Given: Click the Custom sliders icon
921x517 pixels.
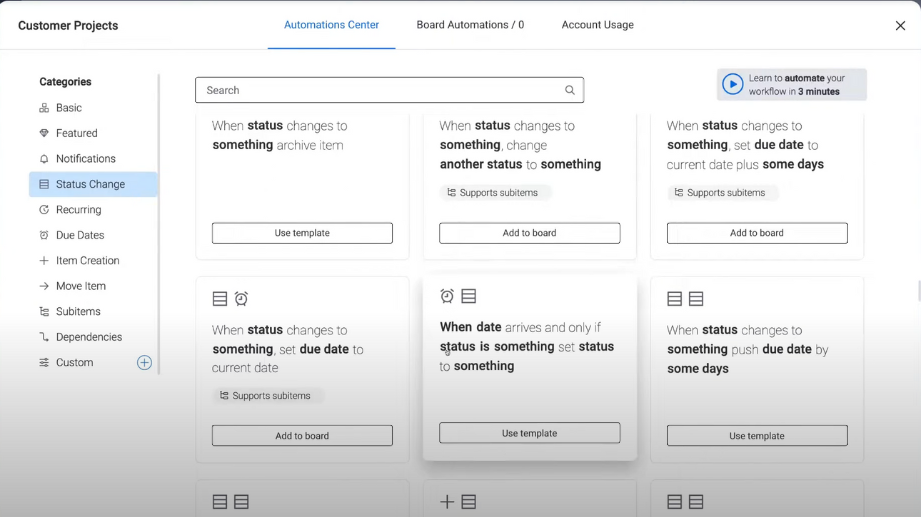Looking at the screenshot, I should (x=44, y=362).
